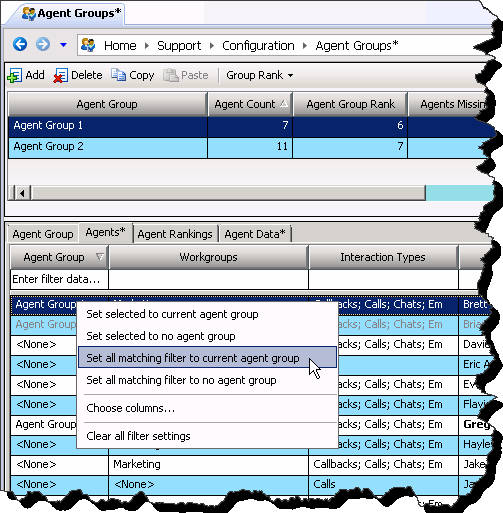Click the blue Back navigation arrow
The height and width of the screenshot is (513, 503).
20,44
